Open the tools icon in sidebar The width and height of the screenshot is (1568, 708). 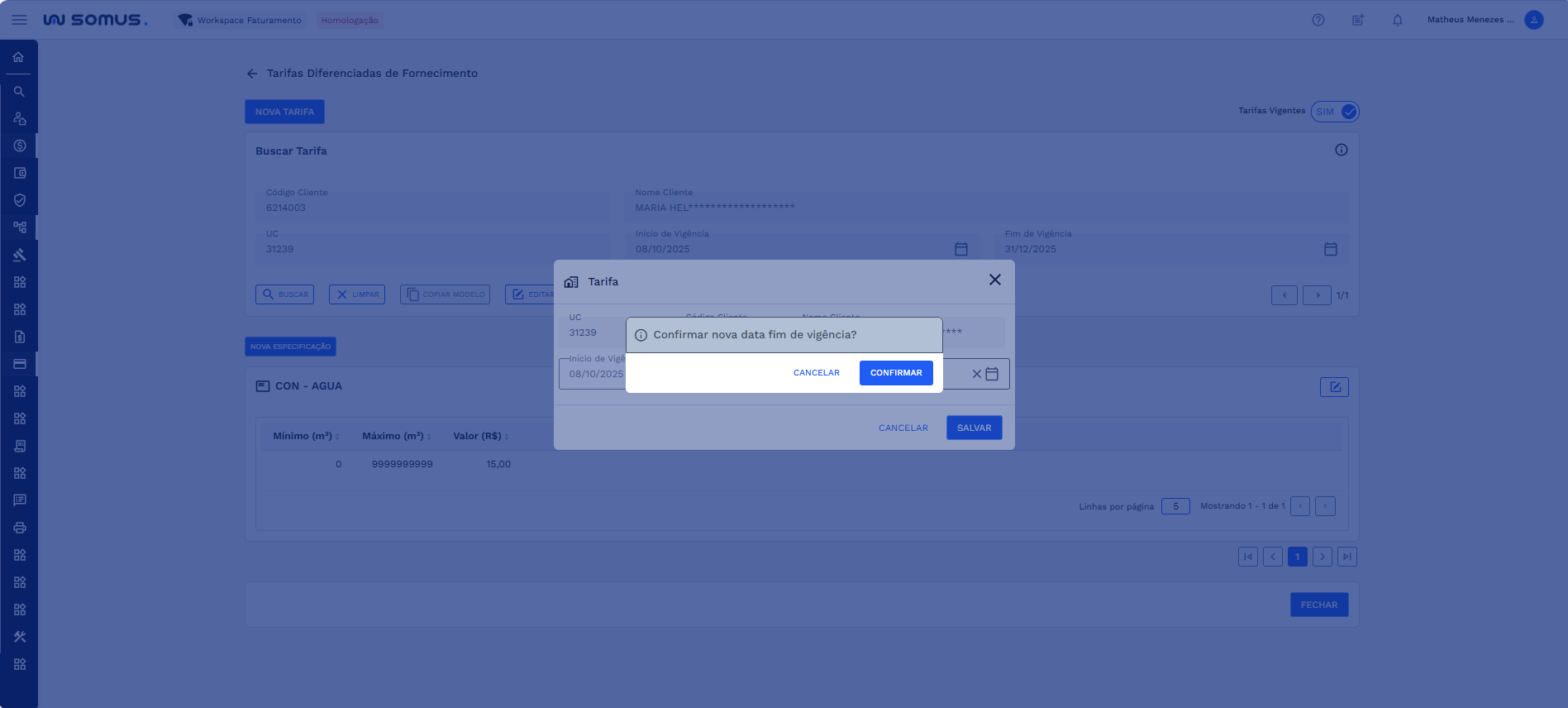[x=20, y=637]
